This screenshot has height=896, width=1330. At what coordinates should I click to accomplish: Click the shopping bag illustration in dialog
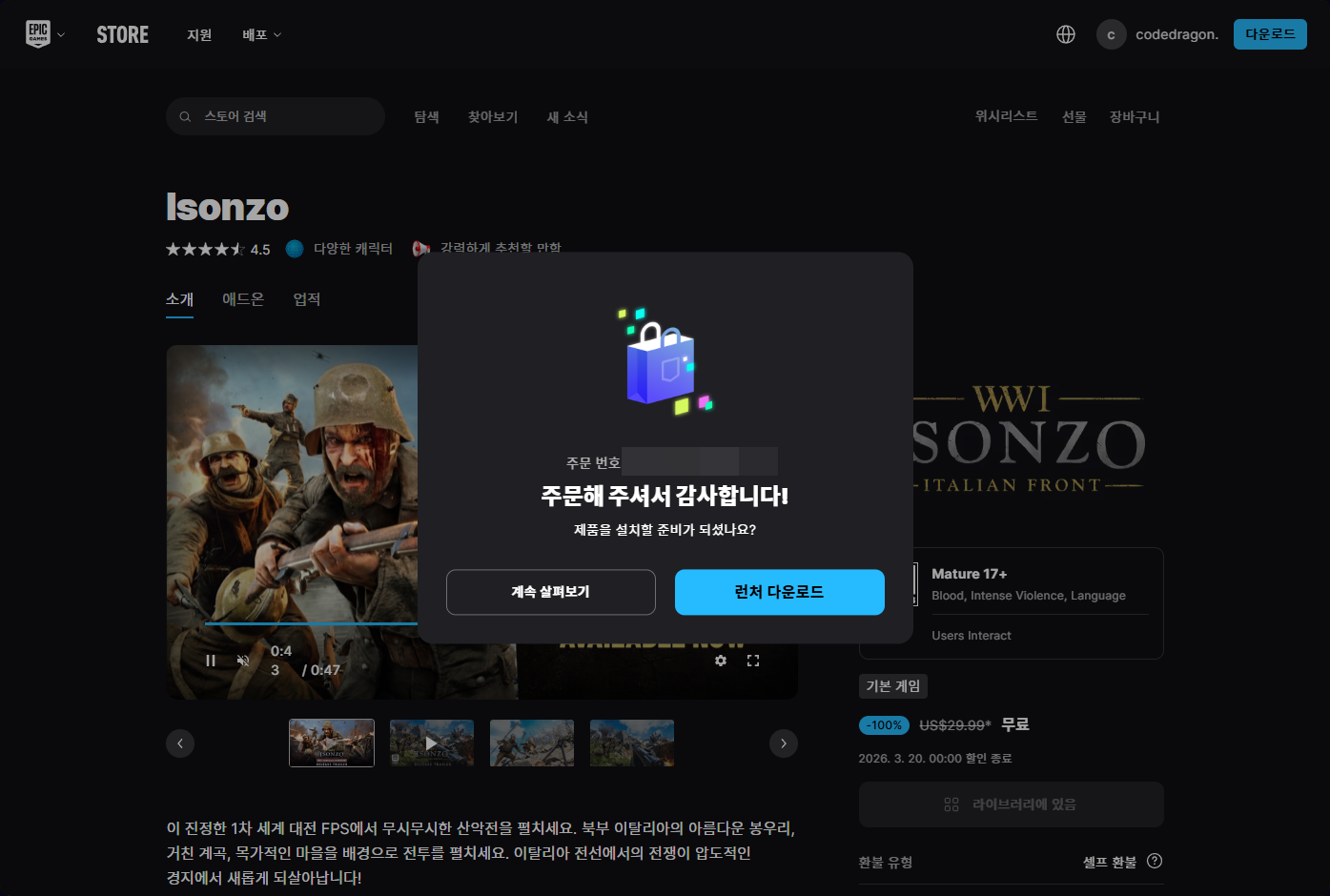pos(665,362)
